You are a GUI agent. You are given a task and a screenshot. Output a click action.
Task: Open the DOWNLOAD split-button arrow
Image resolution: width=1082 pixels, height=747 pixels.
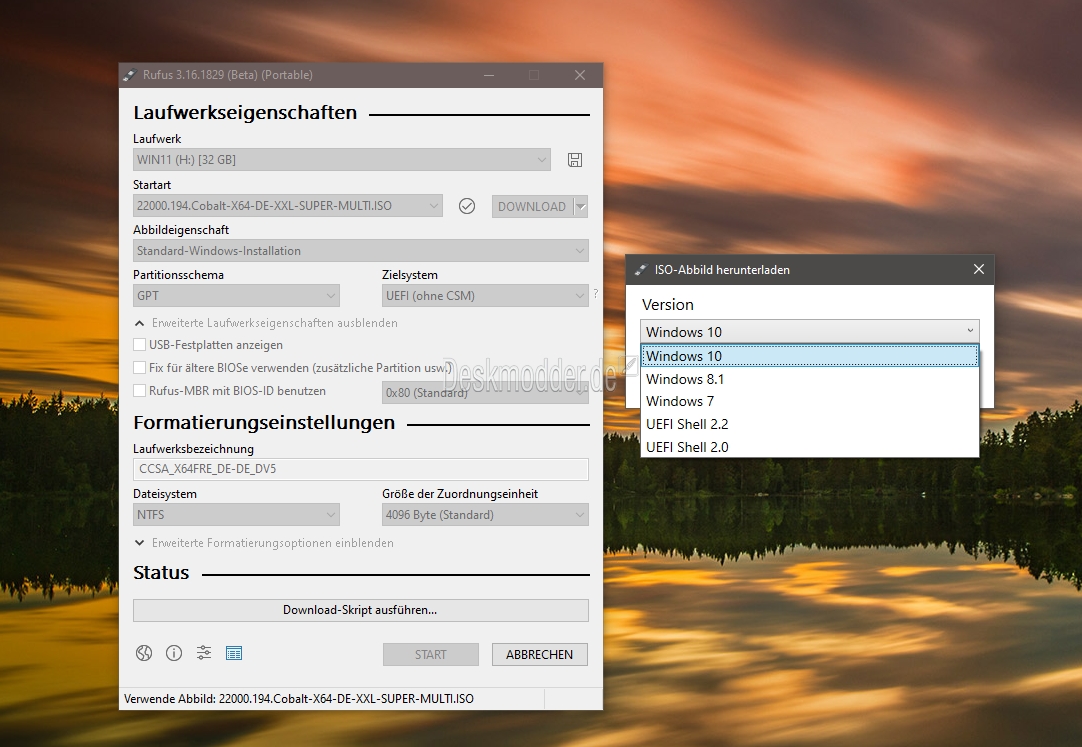pyautogui.click(x=581, y=206)
